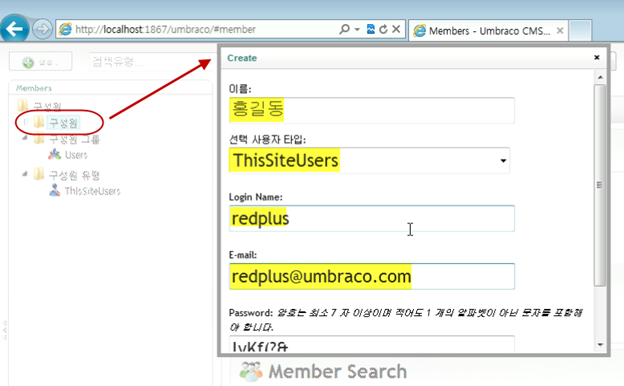The image size is (624, 386).
Task: Refresh the page with the reload icon
Action: [x=383, y=29]
